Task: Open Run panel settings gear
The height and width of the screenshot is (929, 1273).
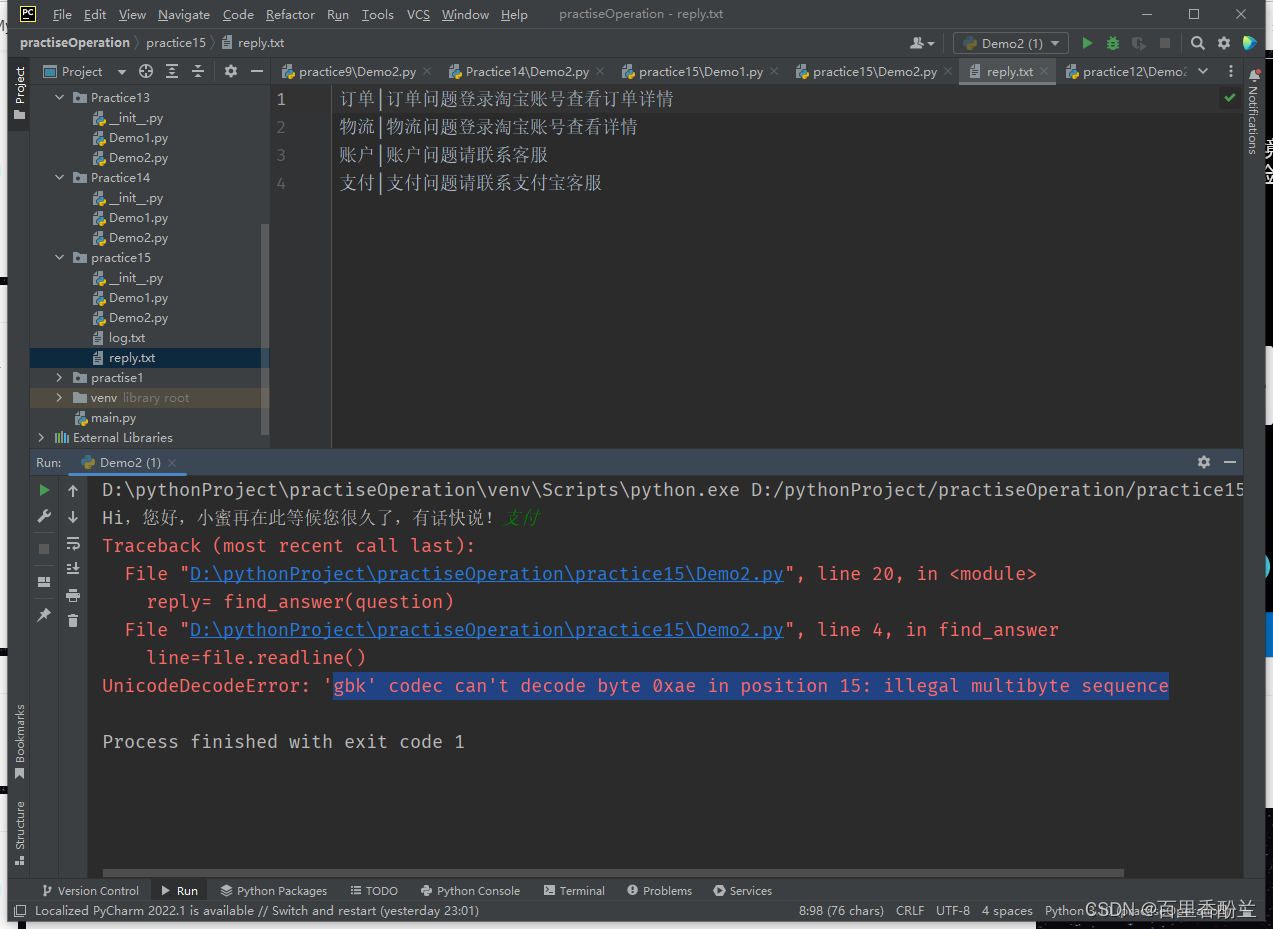Action: (x=1204, y=462)
